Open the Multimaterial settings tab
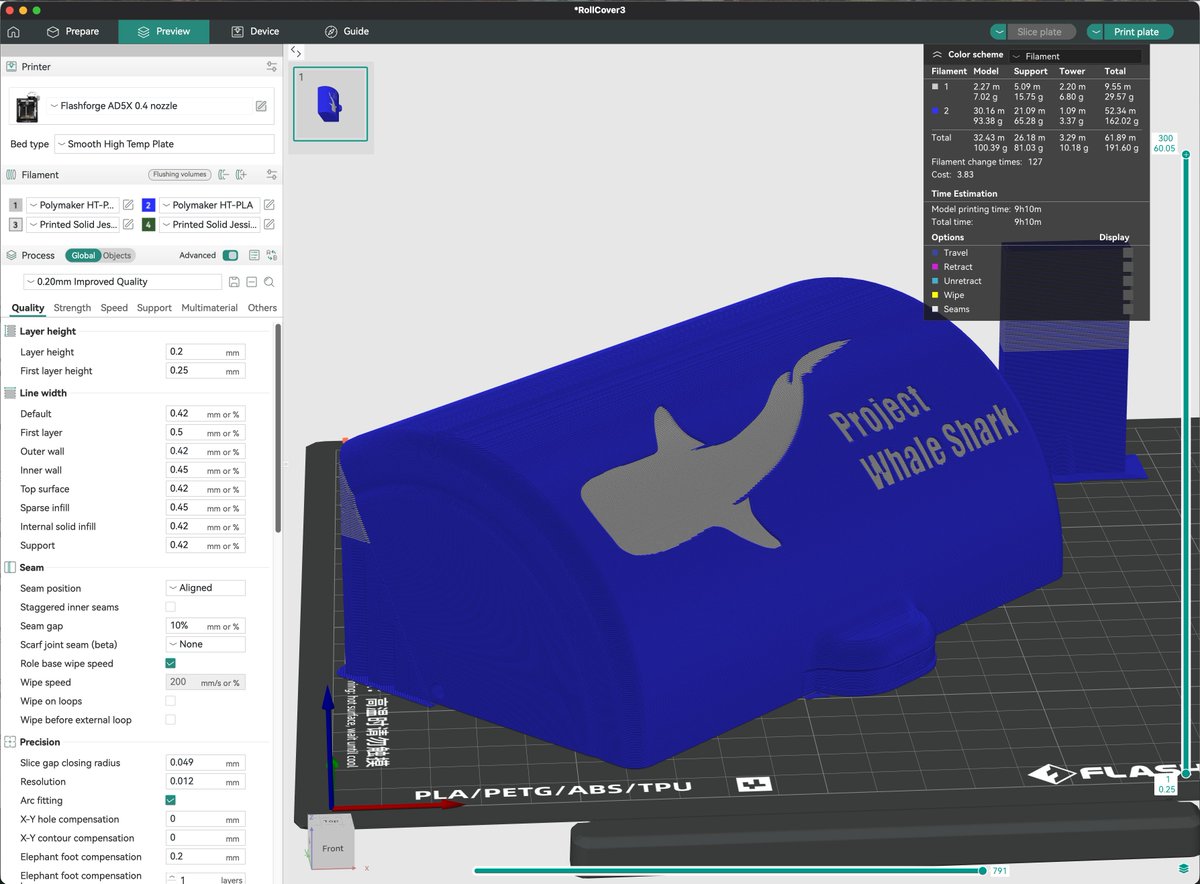The image size is (1200, 884). (209, 308)
